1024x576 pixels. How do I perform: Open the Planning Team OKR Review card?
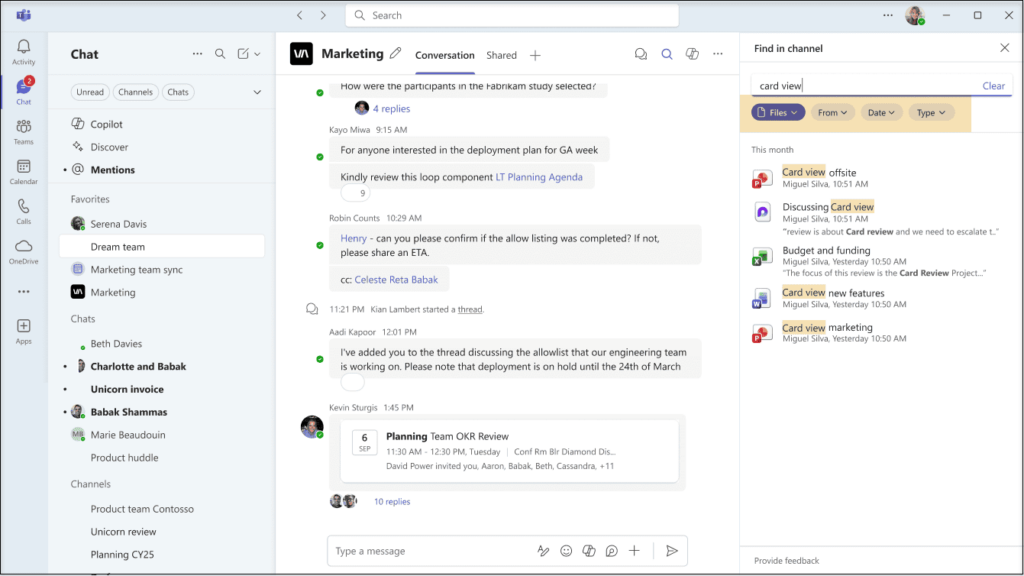point(509,451)
